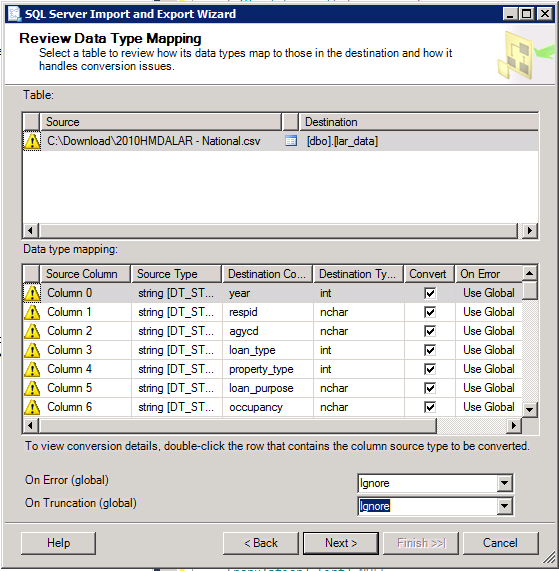559x571 pixels.
Task: Open the On Error setting for Column 2
Action: [489, 331]
